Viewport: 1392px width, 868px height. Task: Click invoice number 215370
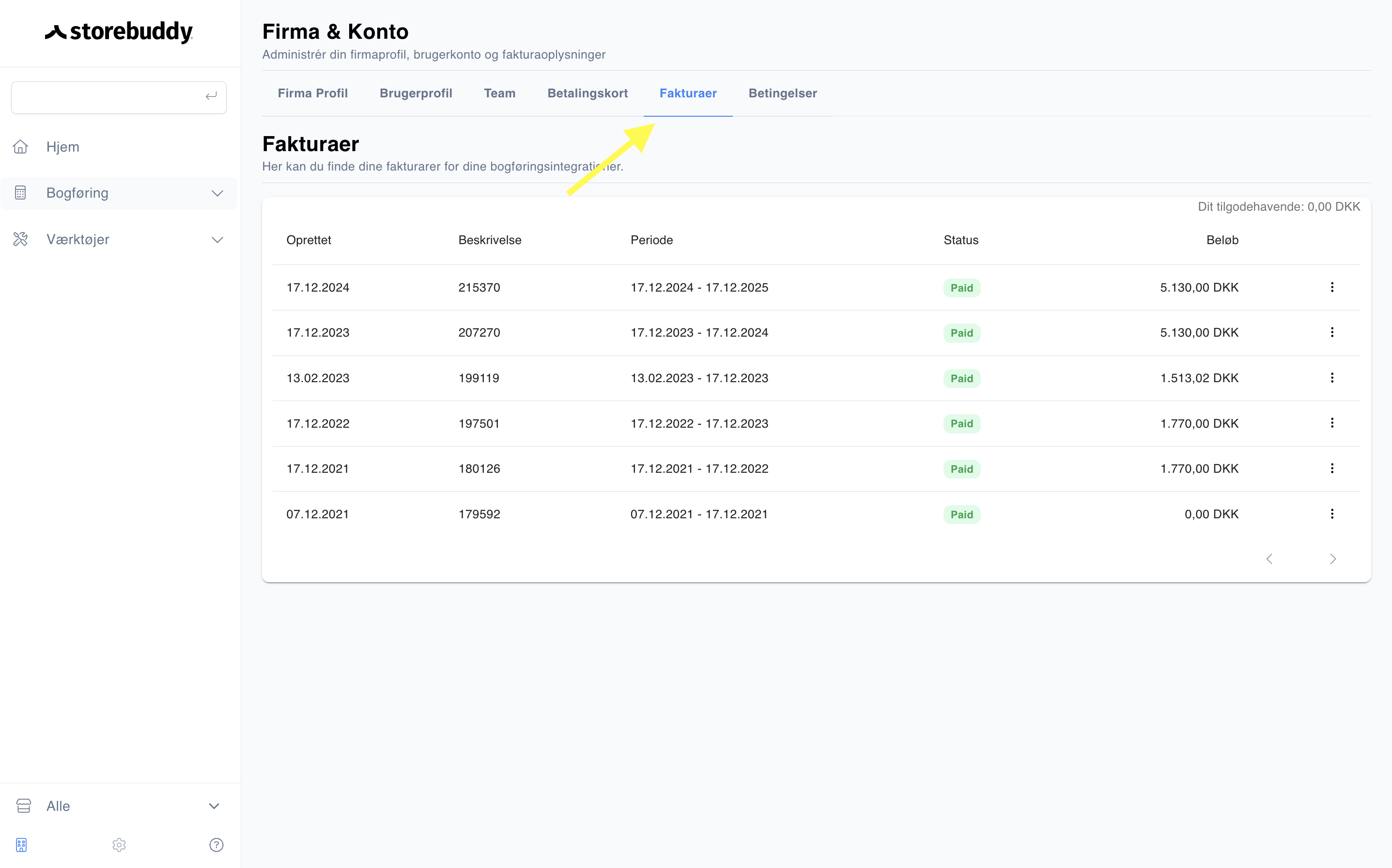pyautogui.click(x=479, y=287)
